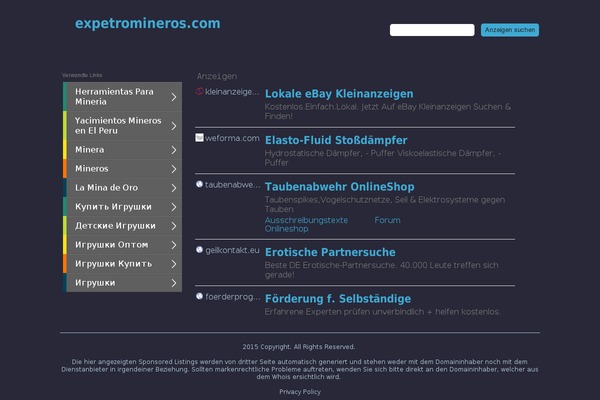Click the foerderprog... domain text

(233, 297)
